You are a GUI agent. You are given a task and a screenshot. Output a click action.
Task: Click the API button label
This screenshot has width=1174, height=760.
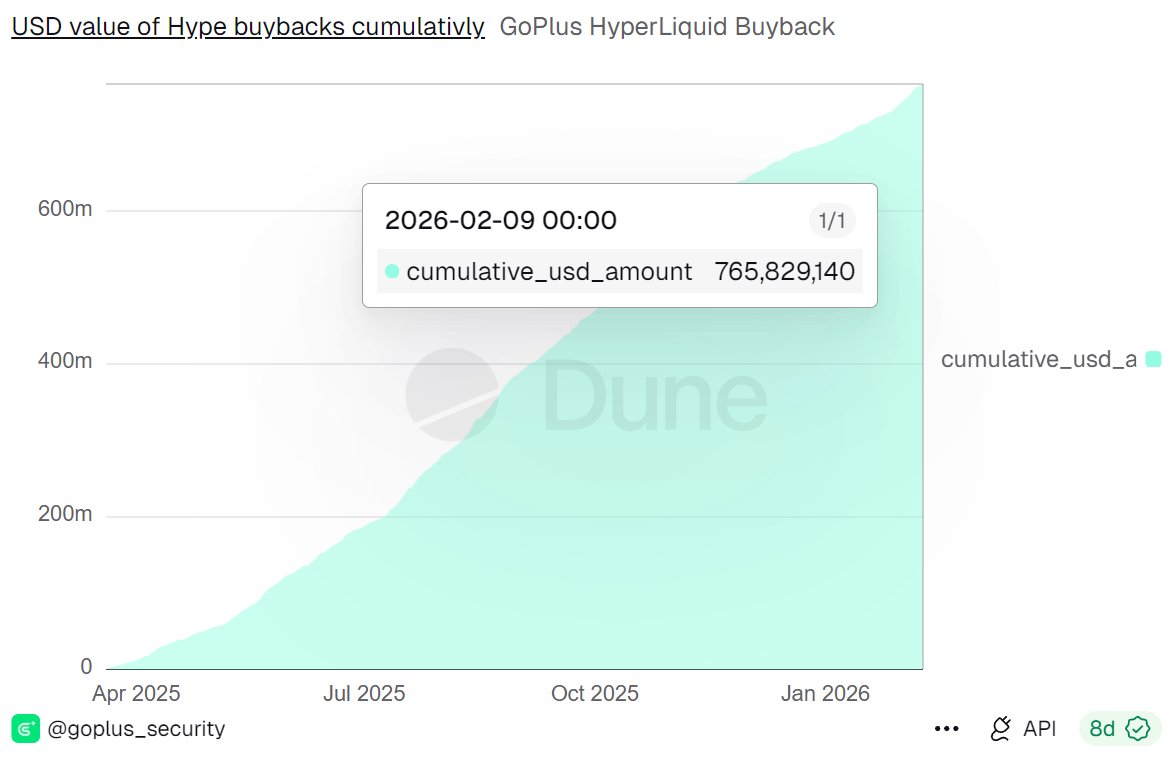(x=1039, y=729)
